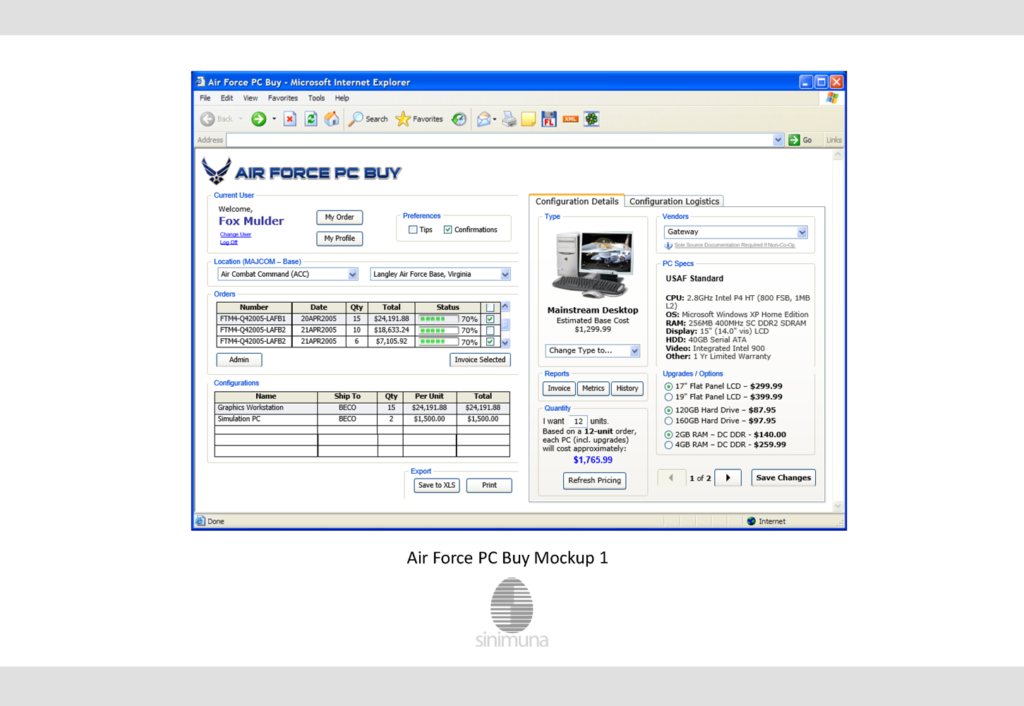Go to the Home page icon

[x=332, y=119]
